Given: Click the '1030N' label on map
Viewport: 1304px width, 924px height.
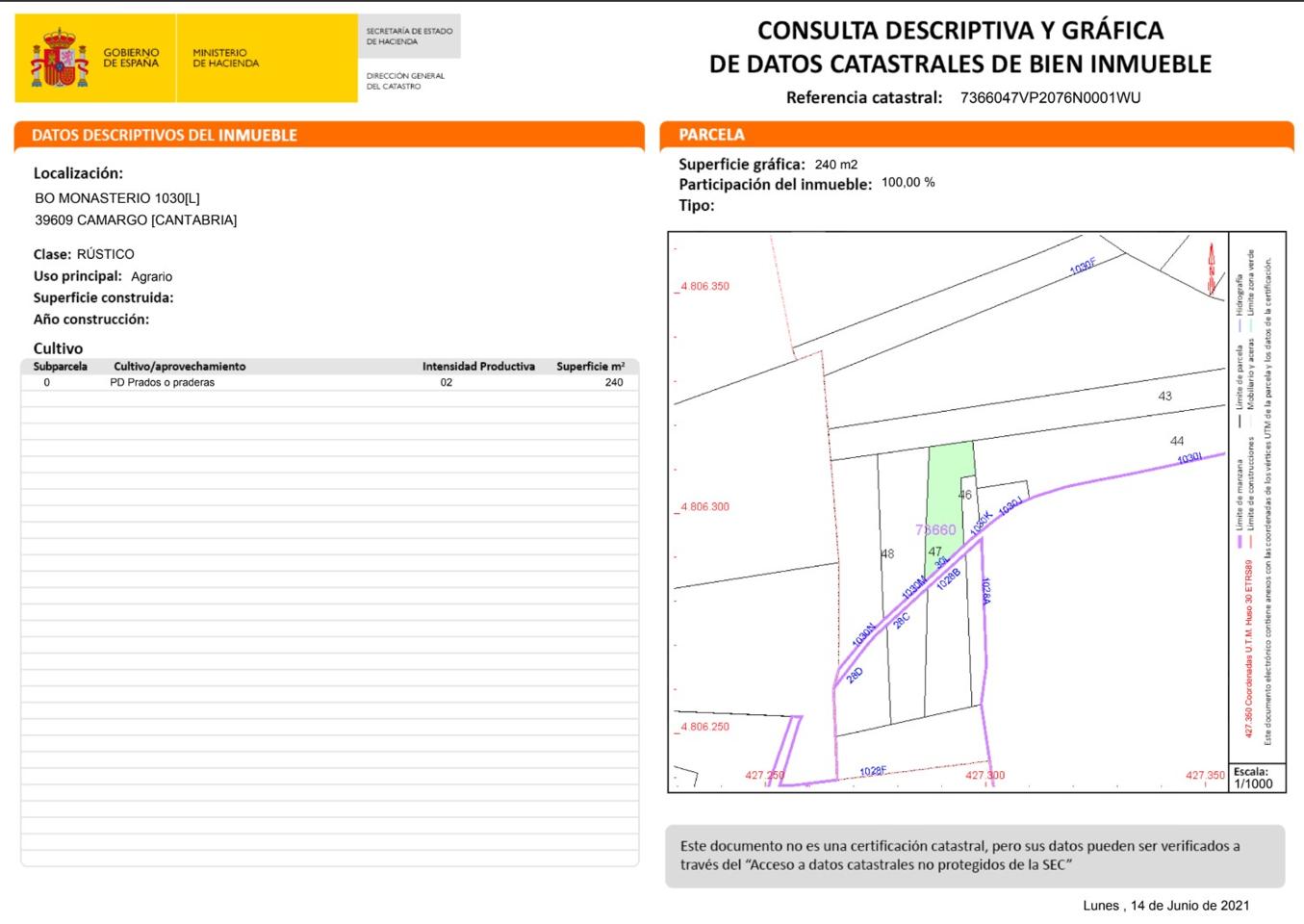Looking at the screenshot, I should click(x=864, y=634).
